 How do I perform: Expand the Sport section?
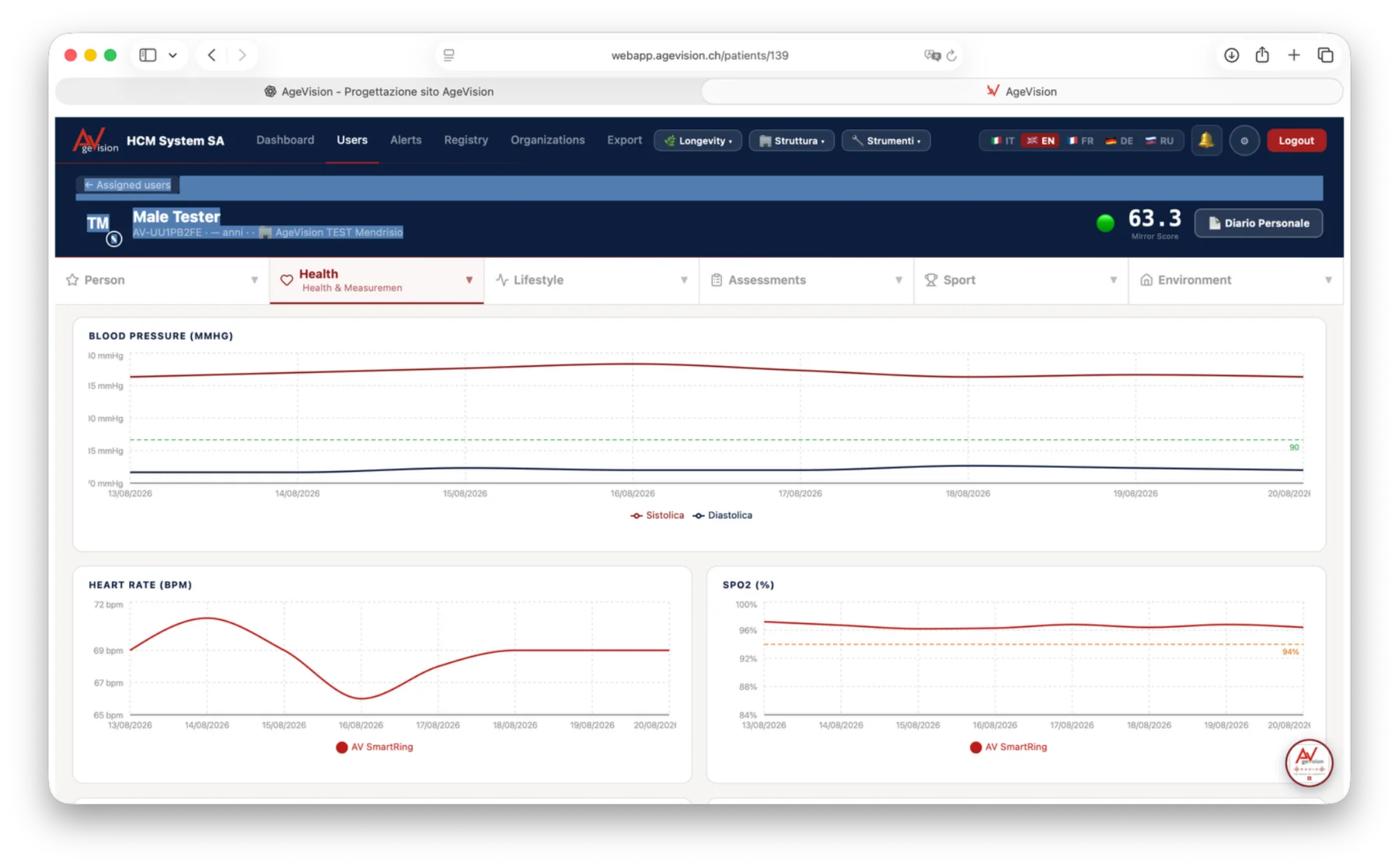pos(1021,280)
